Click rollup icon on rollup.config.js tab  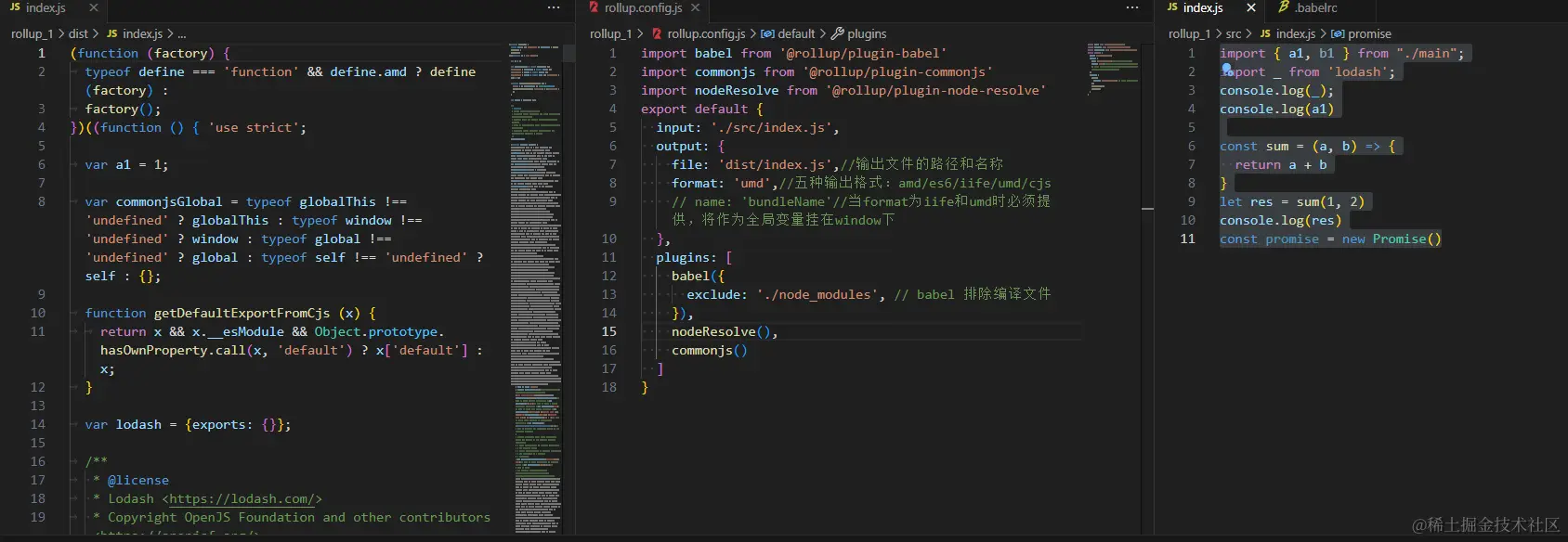594,7
